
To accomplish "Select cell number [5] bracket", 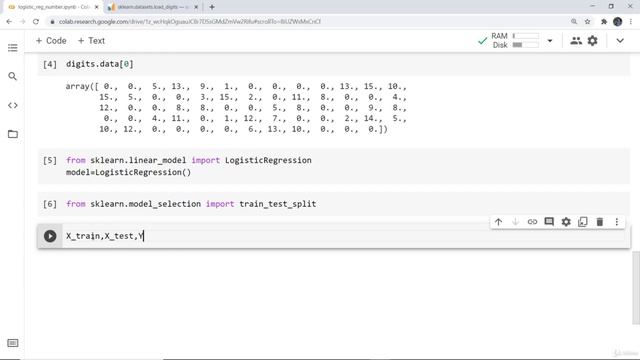I will click(50, 160).
